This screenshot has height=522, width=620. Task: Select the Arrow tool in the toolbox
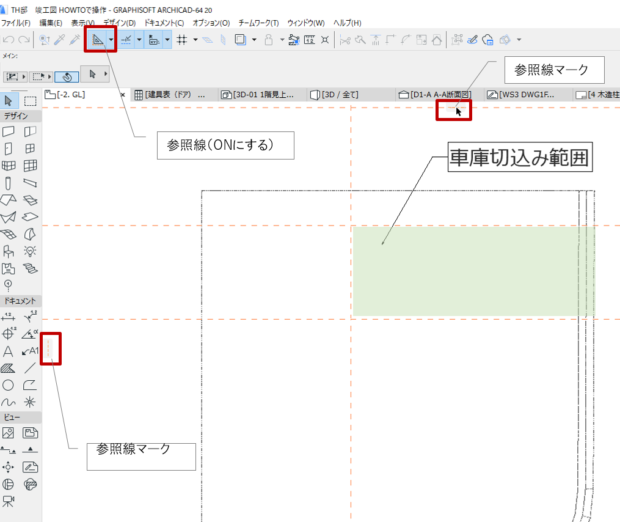click(8, 101)
